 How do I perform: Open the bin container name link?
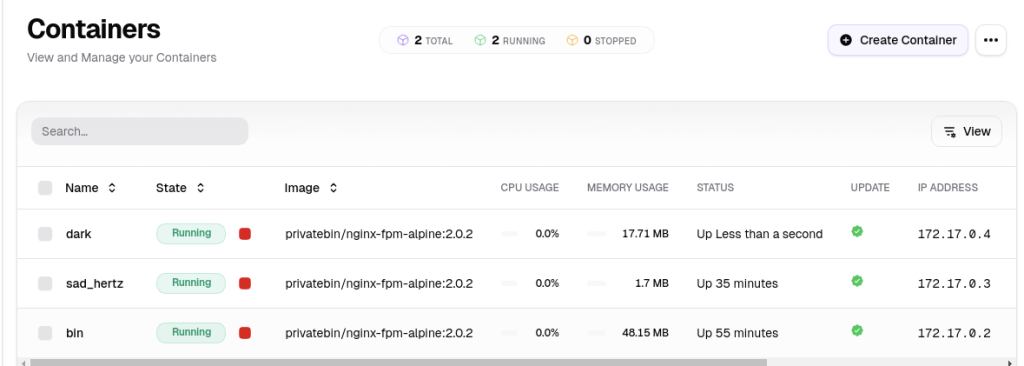tap(74, 333)
